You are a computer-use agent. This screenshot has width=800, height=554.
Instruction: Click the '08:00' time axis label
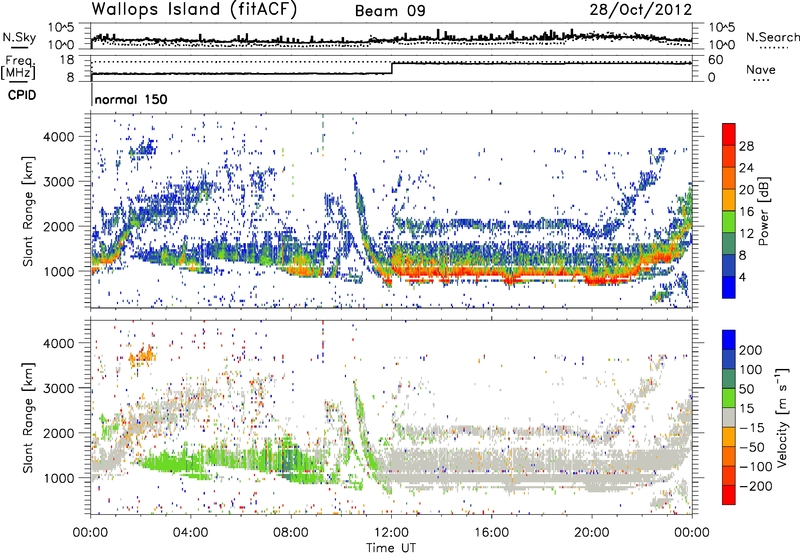pyautogui.click(x=291, y=532)
